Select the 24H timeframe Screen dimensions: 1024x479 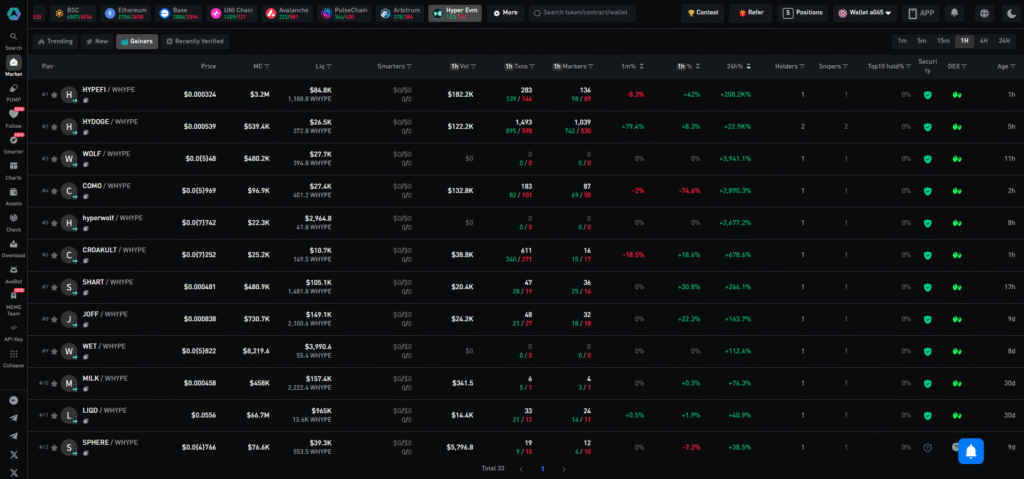point(1004,41)
